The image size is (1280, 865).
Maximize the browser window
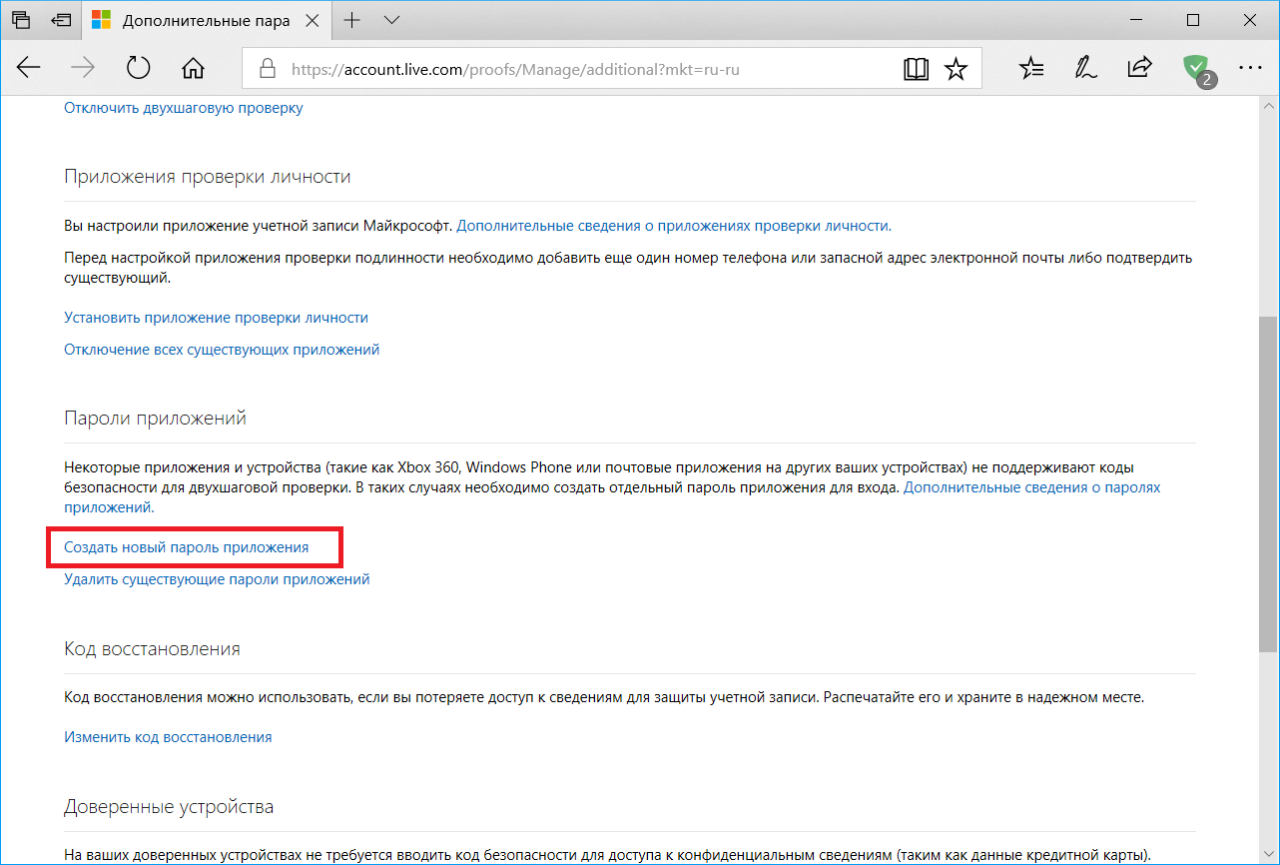tap(1193, 20)
